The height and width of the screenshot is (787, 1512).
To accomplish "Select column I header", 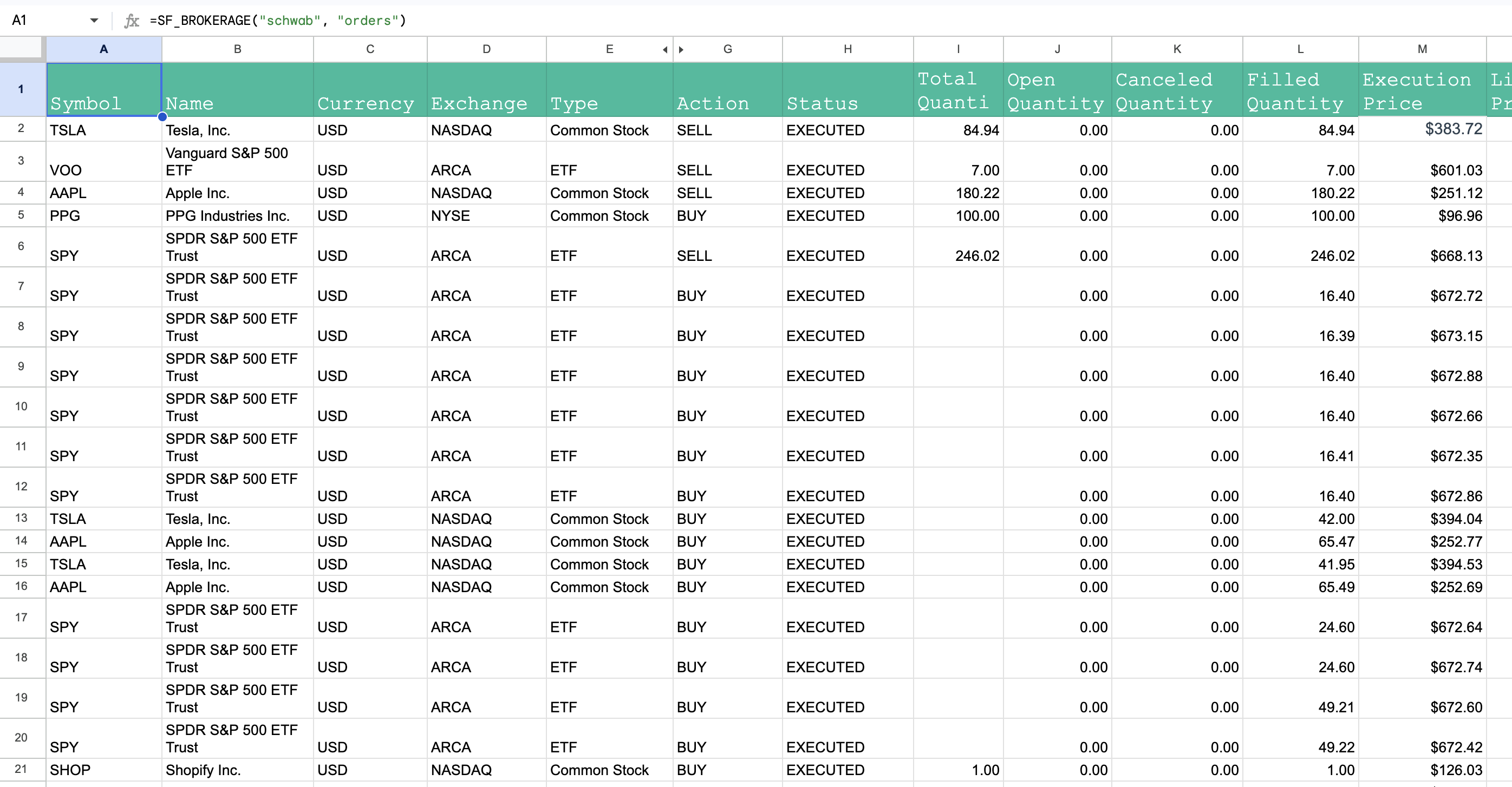I will pyautogui.click(x=959, y=49).
